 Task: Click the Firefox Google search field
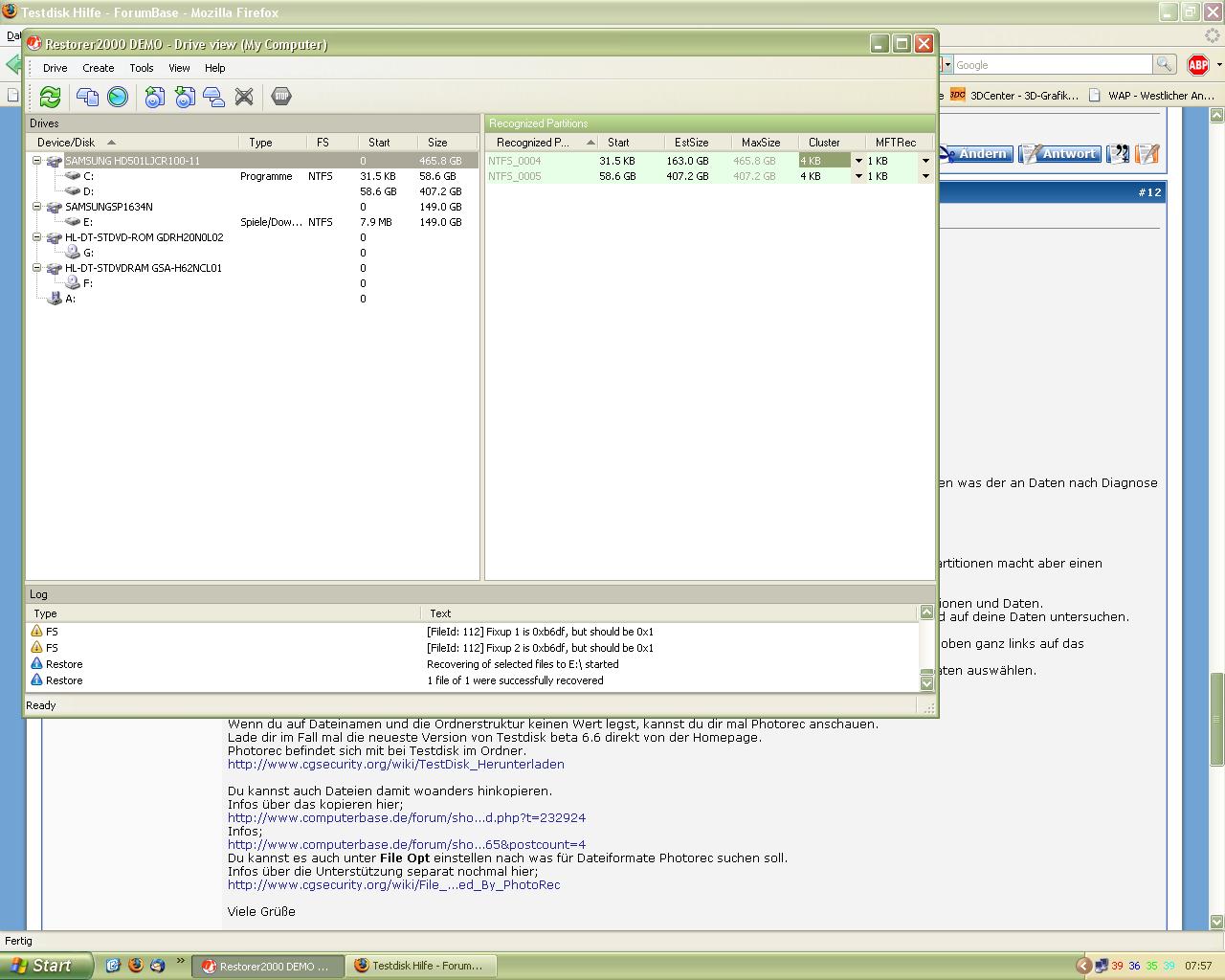1052,64
